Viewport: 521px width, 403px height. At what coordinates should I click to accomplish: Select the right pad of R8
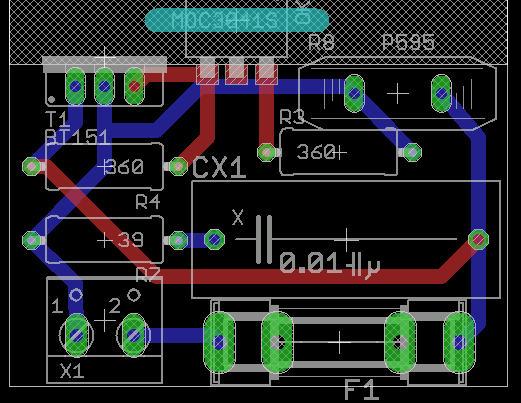441,93
